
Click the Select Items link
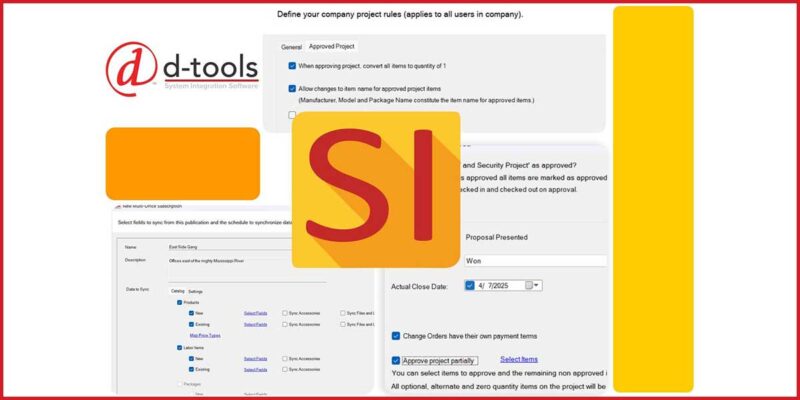[x=519, y=359]
